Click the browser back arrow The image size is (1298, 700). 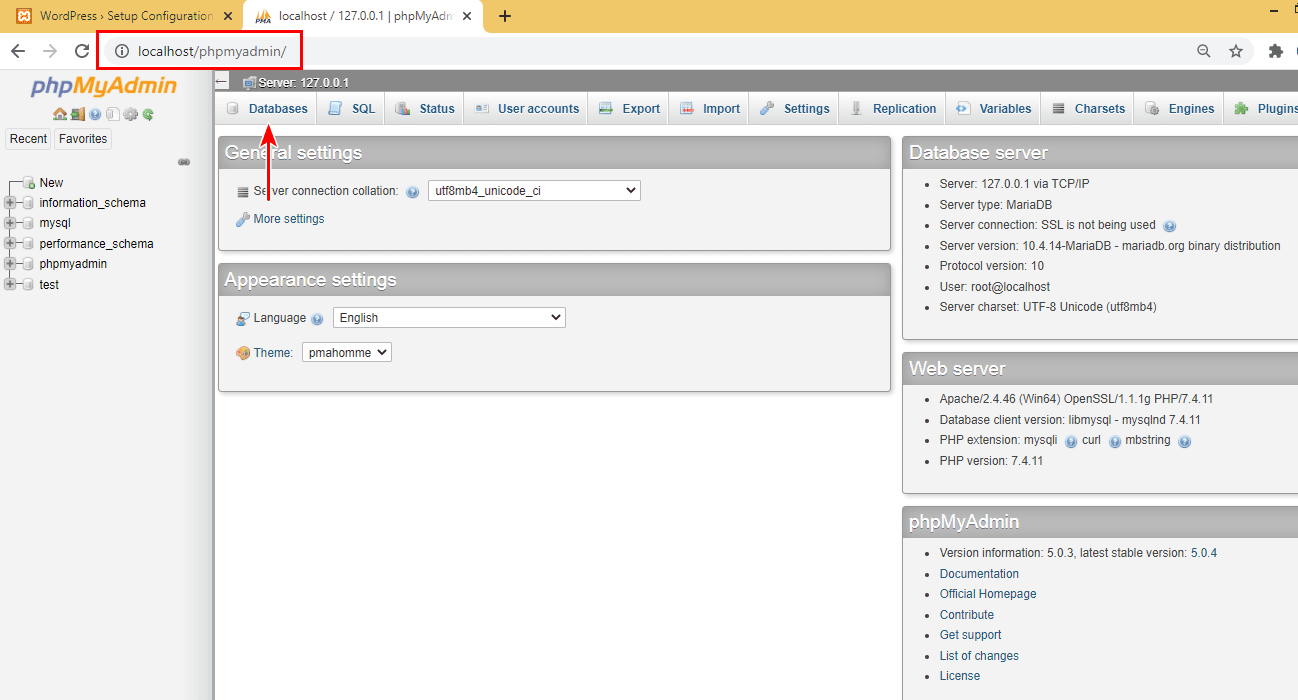[x=18, y=51]
